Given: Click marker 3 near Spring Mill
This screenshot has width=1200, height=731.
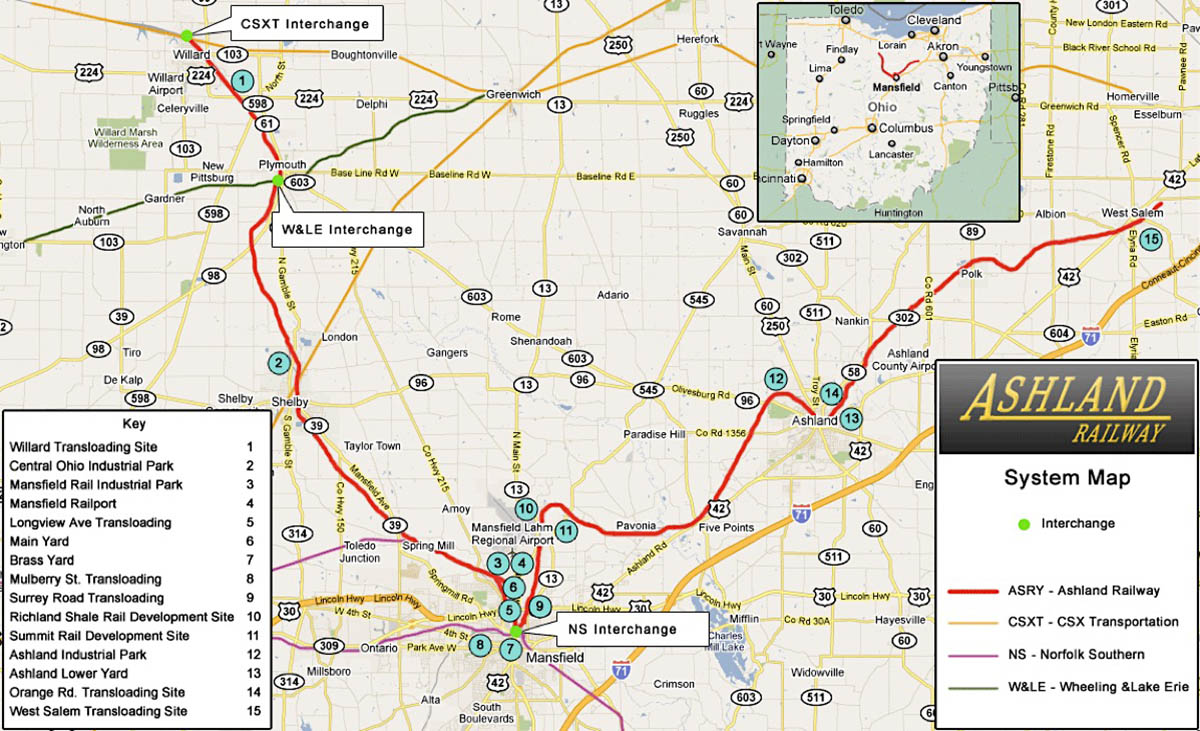Looking at the screenshot, I should [x=497, y=564].
